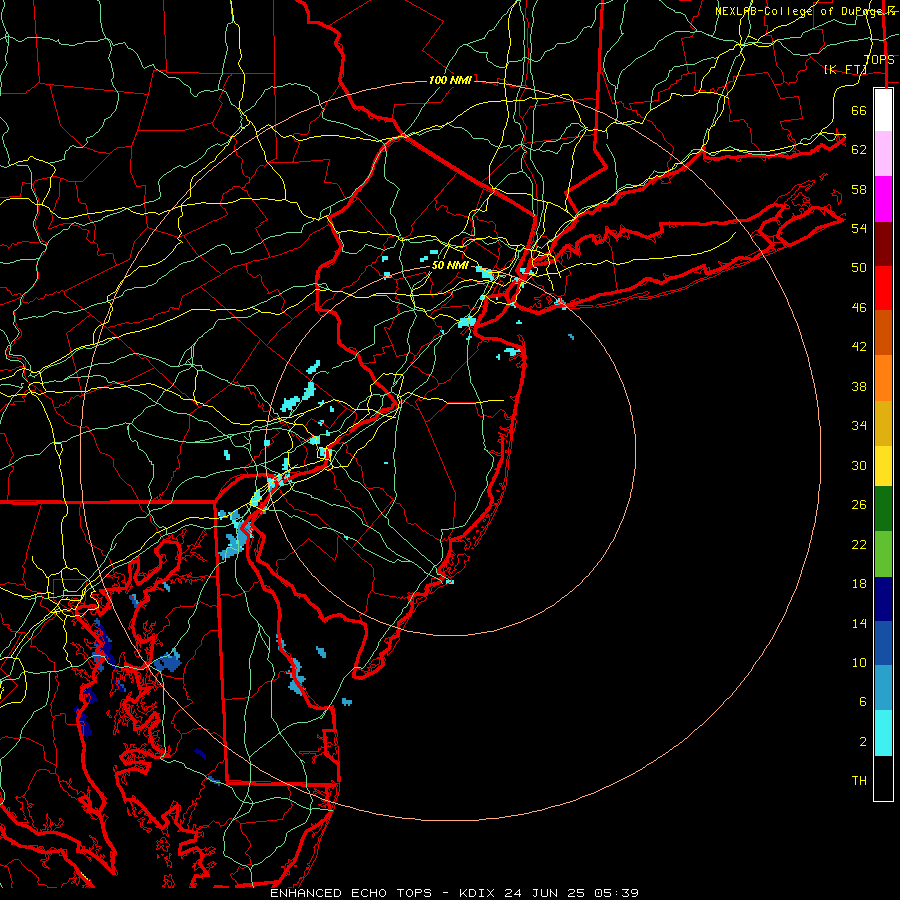This screenshot has height=900, width=900.
Task: Click the light green legend swatch between 26 and 22
Action: click(883, 554)
